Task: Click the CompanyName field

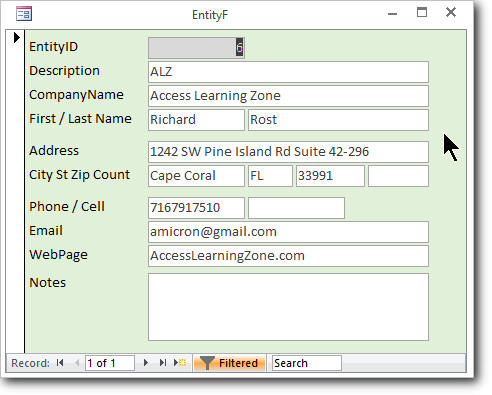Action: (x=288, y=96)
